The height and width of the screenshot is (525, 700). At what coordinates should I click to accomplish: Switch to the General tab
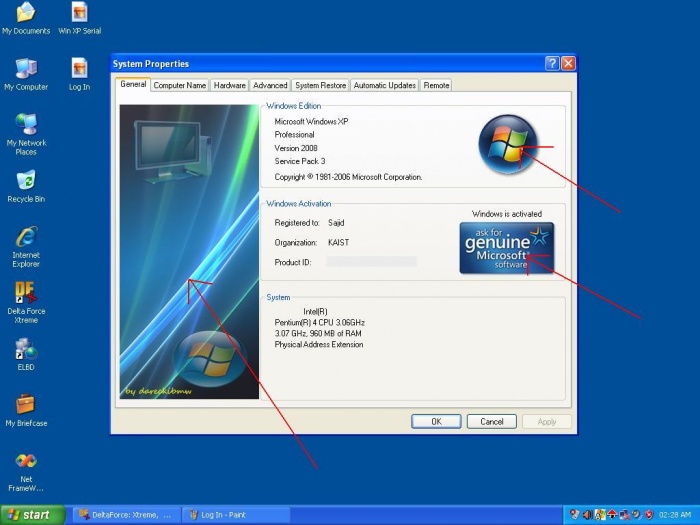point(133,84)
